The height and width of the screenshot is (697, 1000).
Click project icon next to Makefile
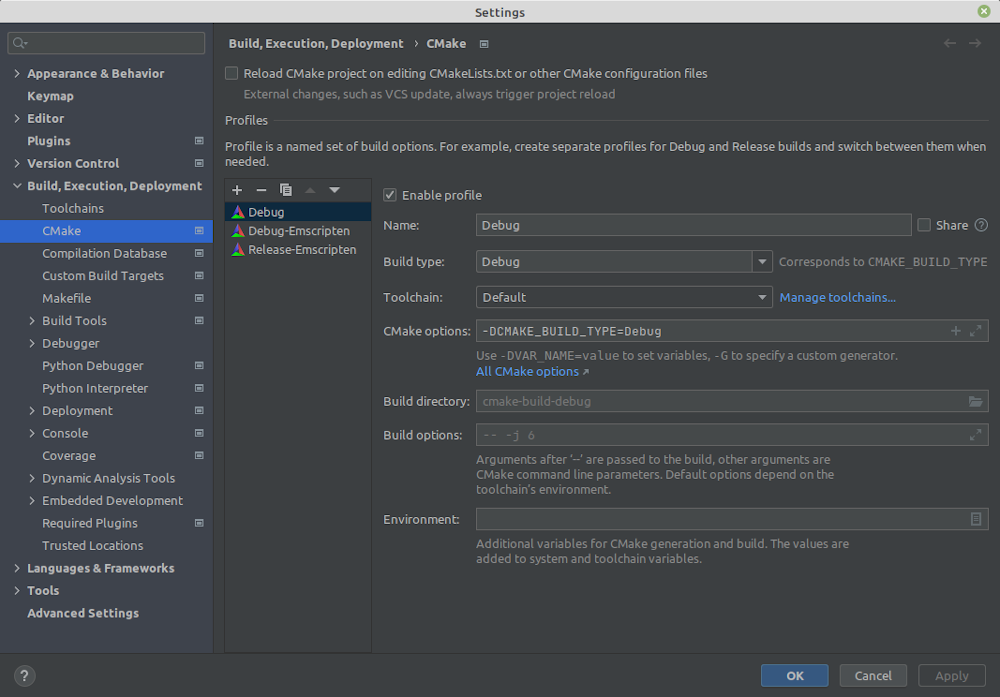pos(199,298)
